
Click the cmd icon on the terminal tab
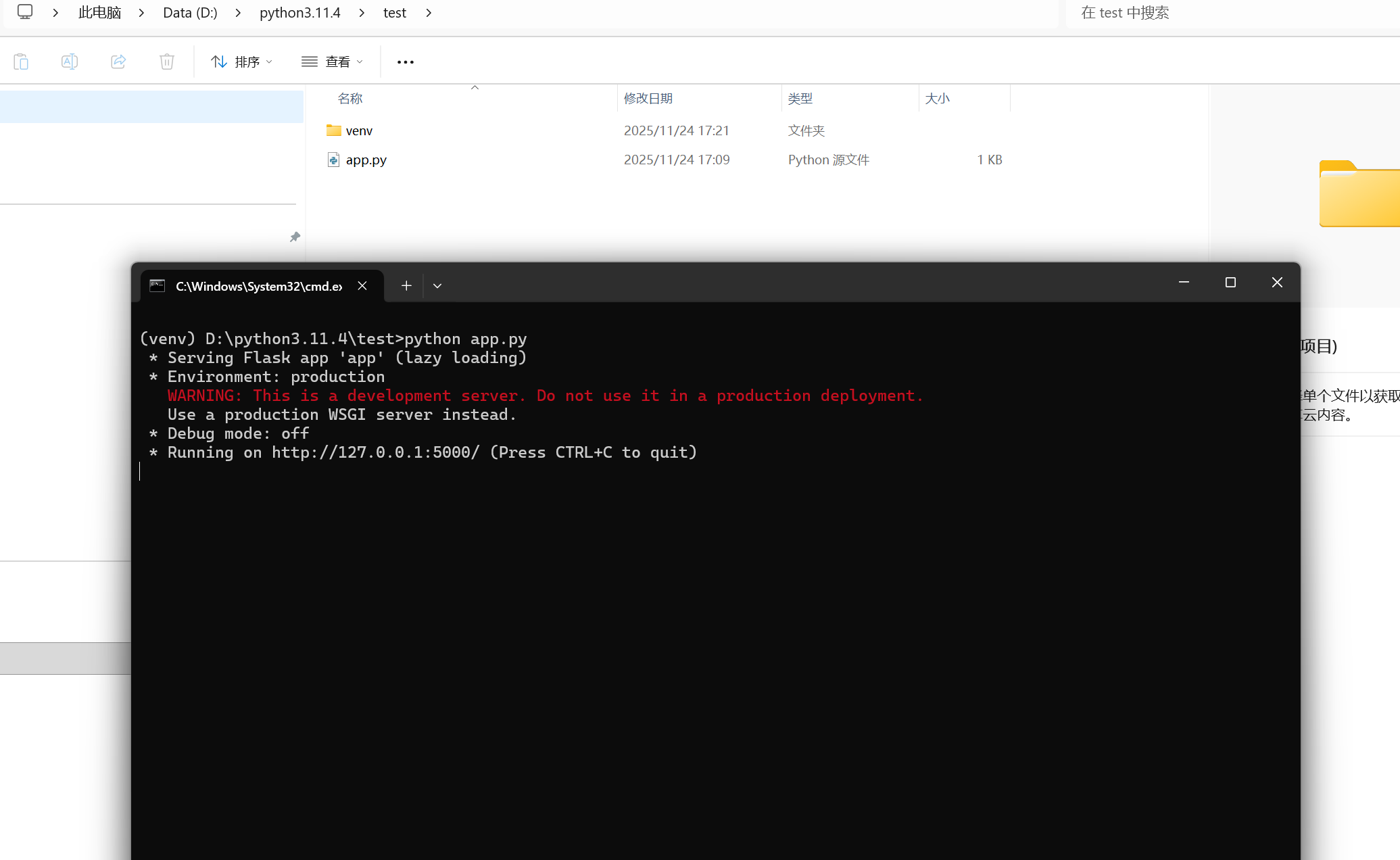pos(157,286)
